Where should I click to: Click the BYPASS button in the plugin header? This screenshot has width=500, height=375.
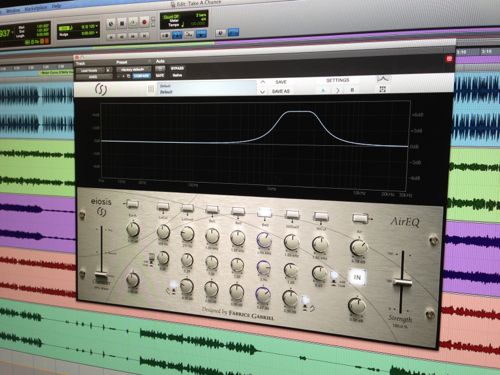(177, 68)
